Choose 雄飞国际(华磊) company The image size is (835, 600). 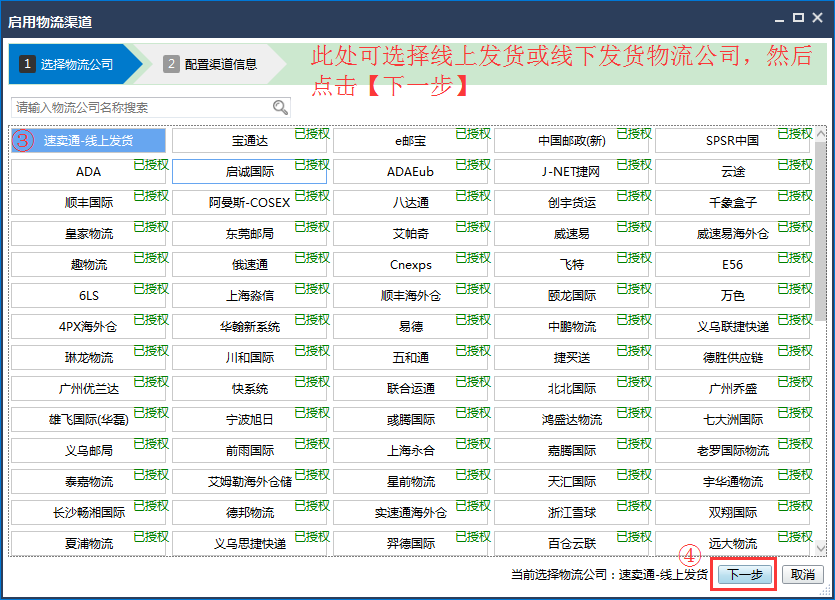coord(88,419)
